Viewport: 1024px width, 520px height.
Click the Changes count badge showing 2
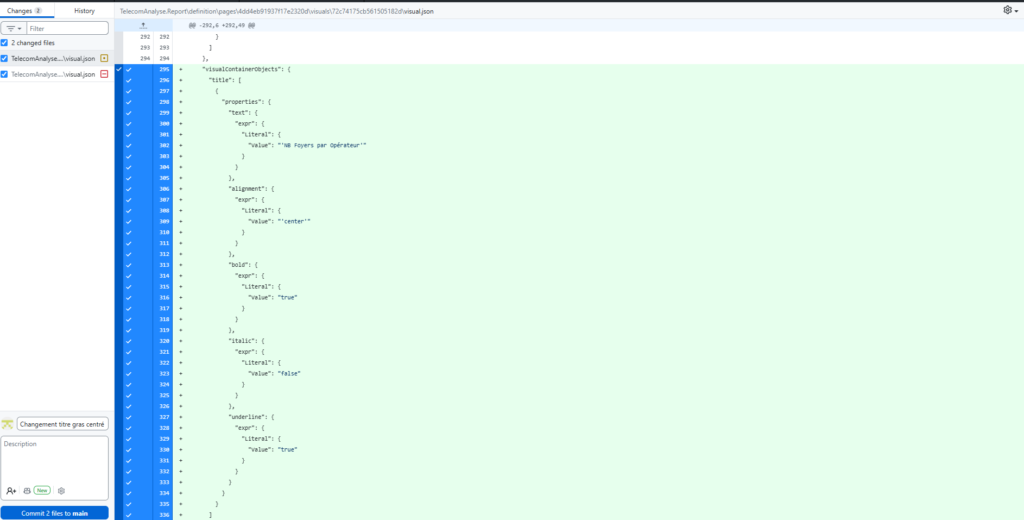point(39,10)
